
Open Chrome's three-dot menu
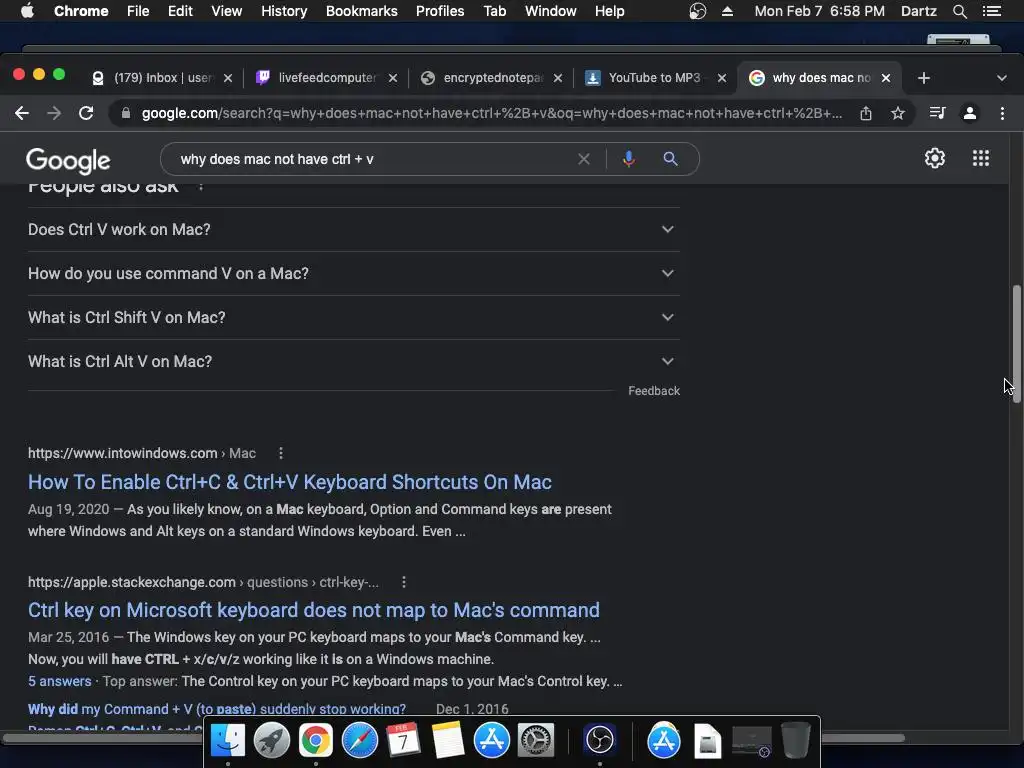pyautogui.click(x=1002, y=113)
